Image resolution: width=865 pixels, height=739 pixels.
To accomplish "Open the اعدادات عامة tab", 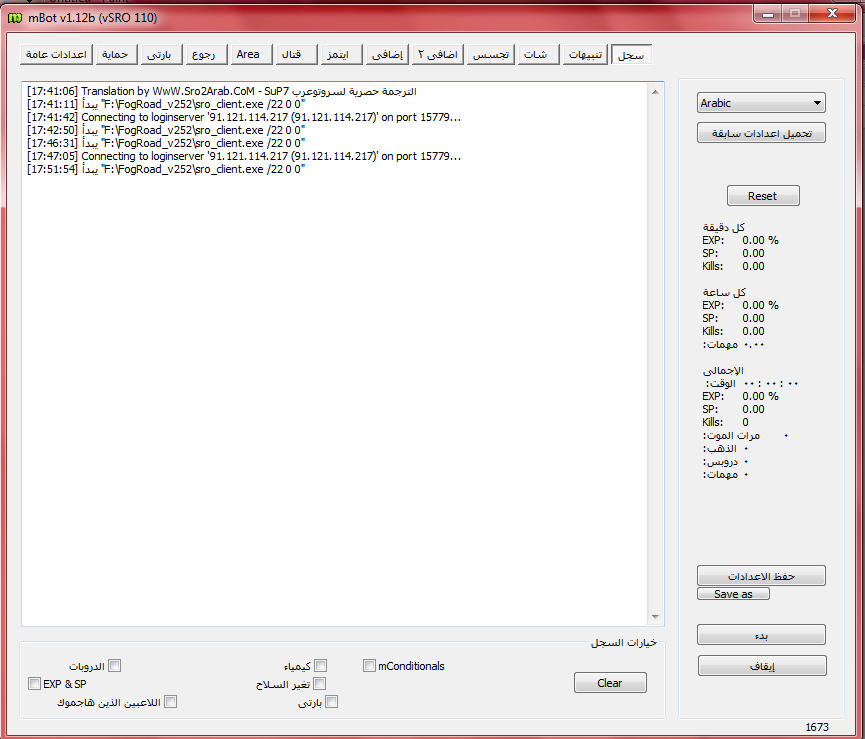I will coord(56,55).
